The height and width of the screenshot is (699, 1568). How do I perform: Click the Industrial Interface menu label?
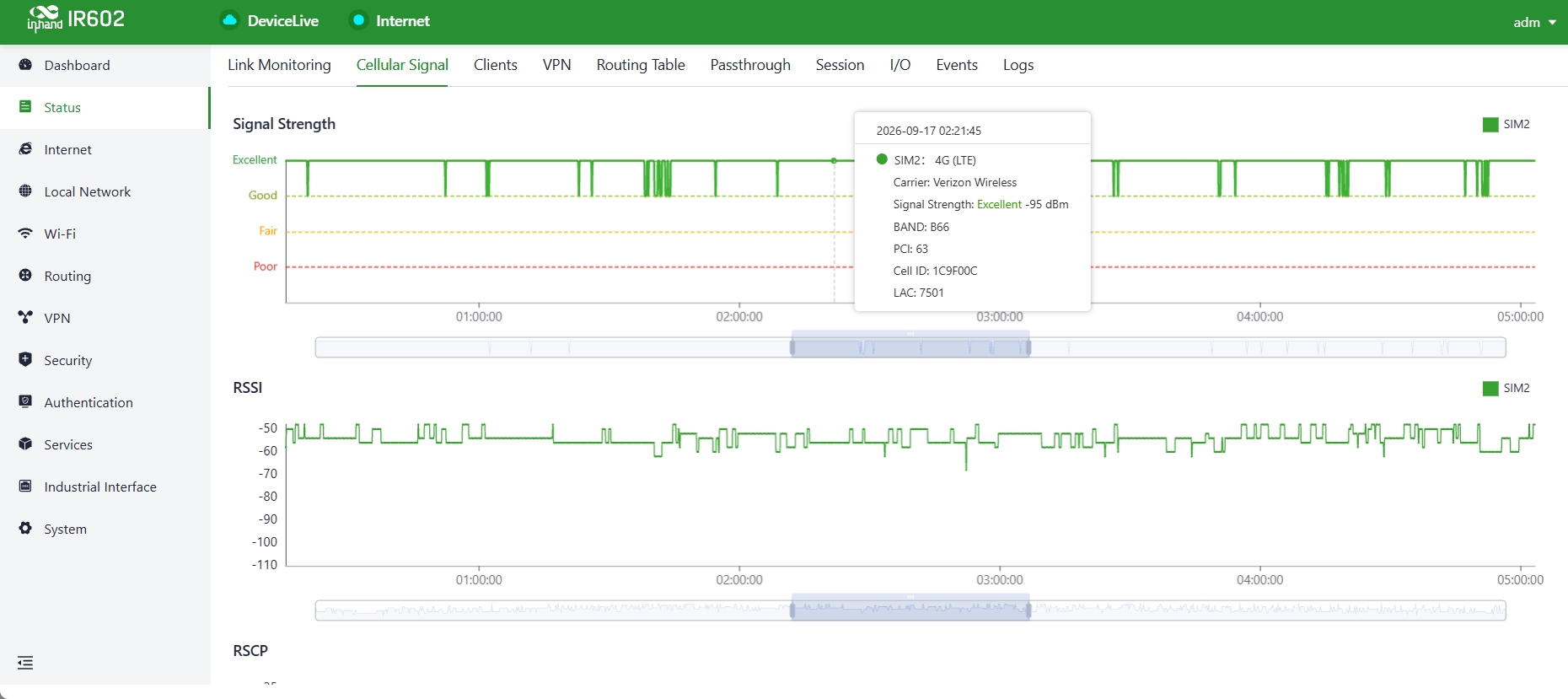[x=100, y=487]
